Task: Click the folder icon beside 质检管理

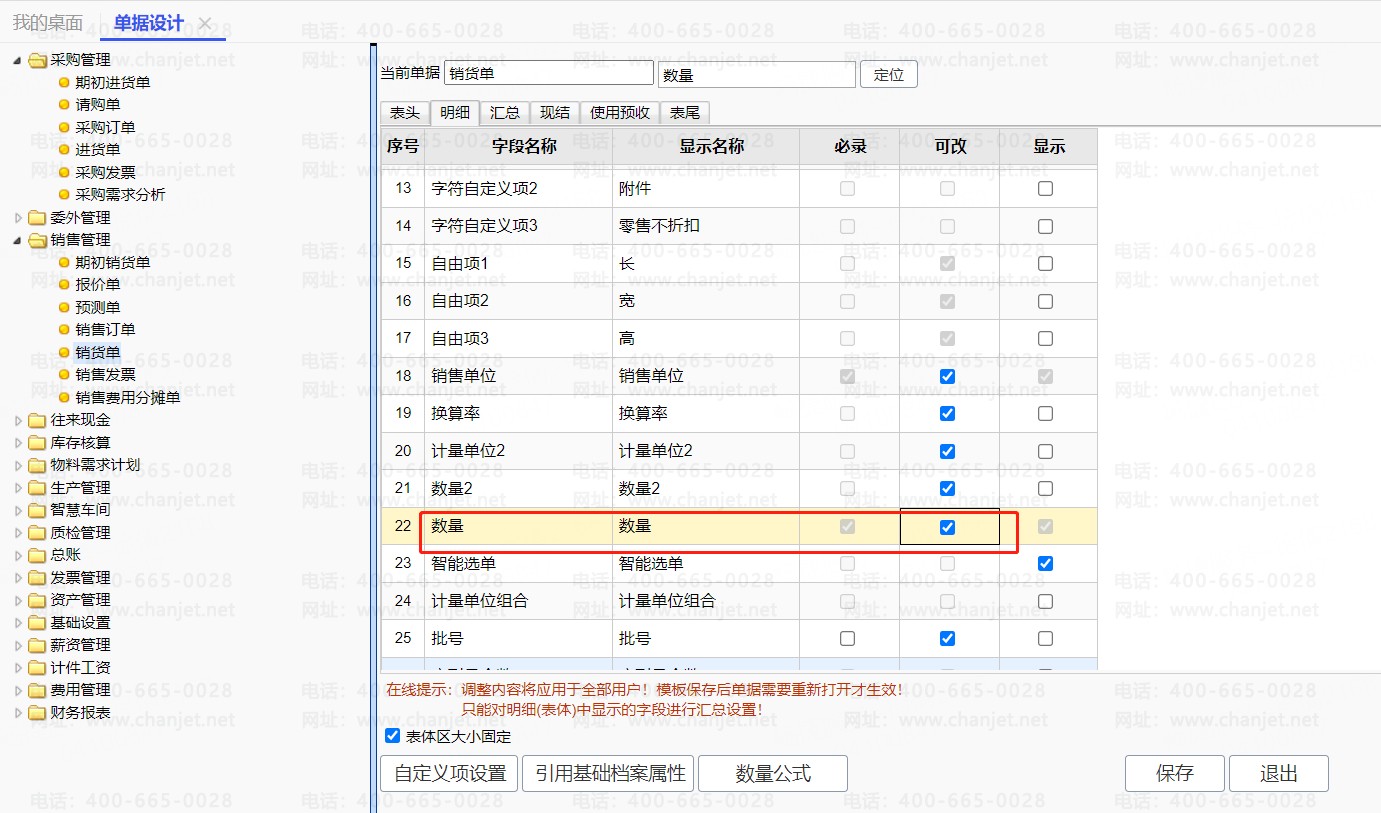Action: point(38,533)
